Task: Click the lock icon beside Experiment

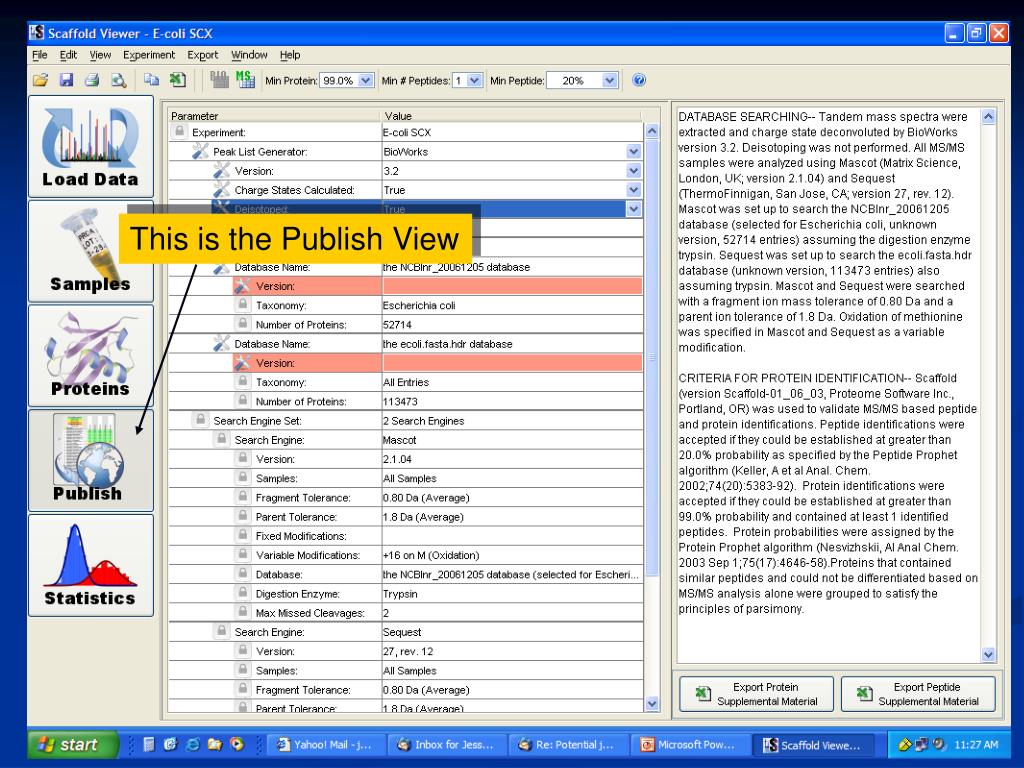Action: coord(179,132)
